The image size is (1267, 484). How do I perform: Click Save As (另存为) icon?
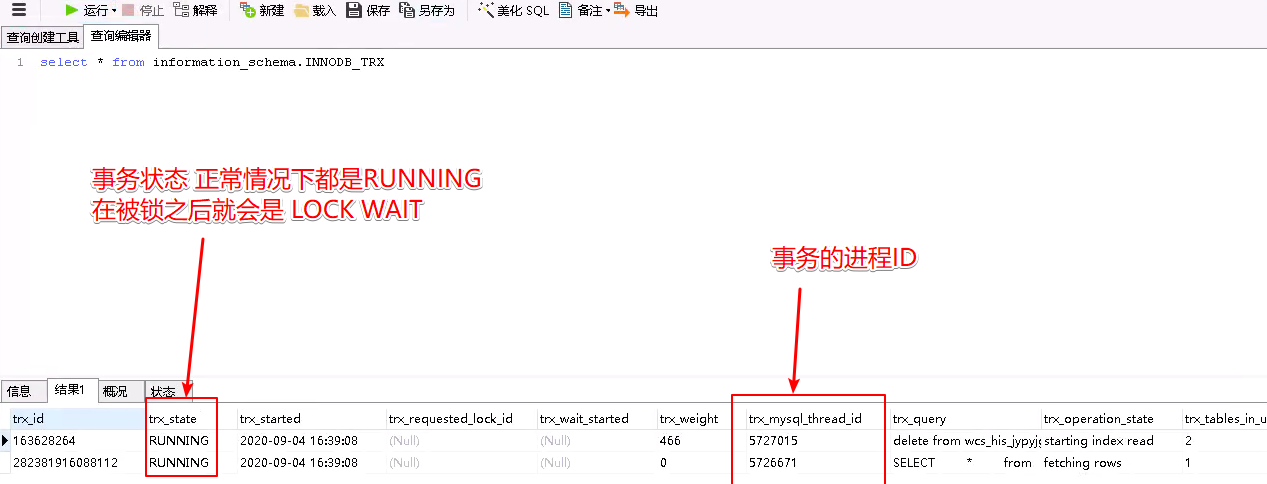(x=407, y=10)
